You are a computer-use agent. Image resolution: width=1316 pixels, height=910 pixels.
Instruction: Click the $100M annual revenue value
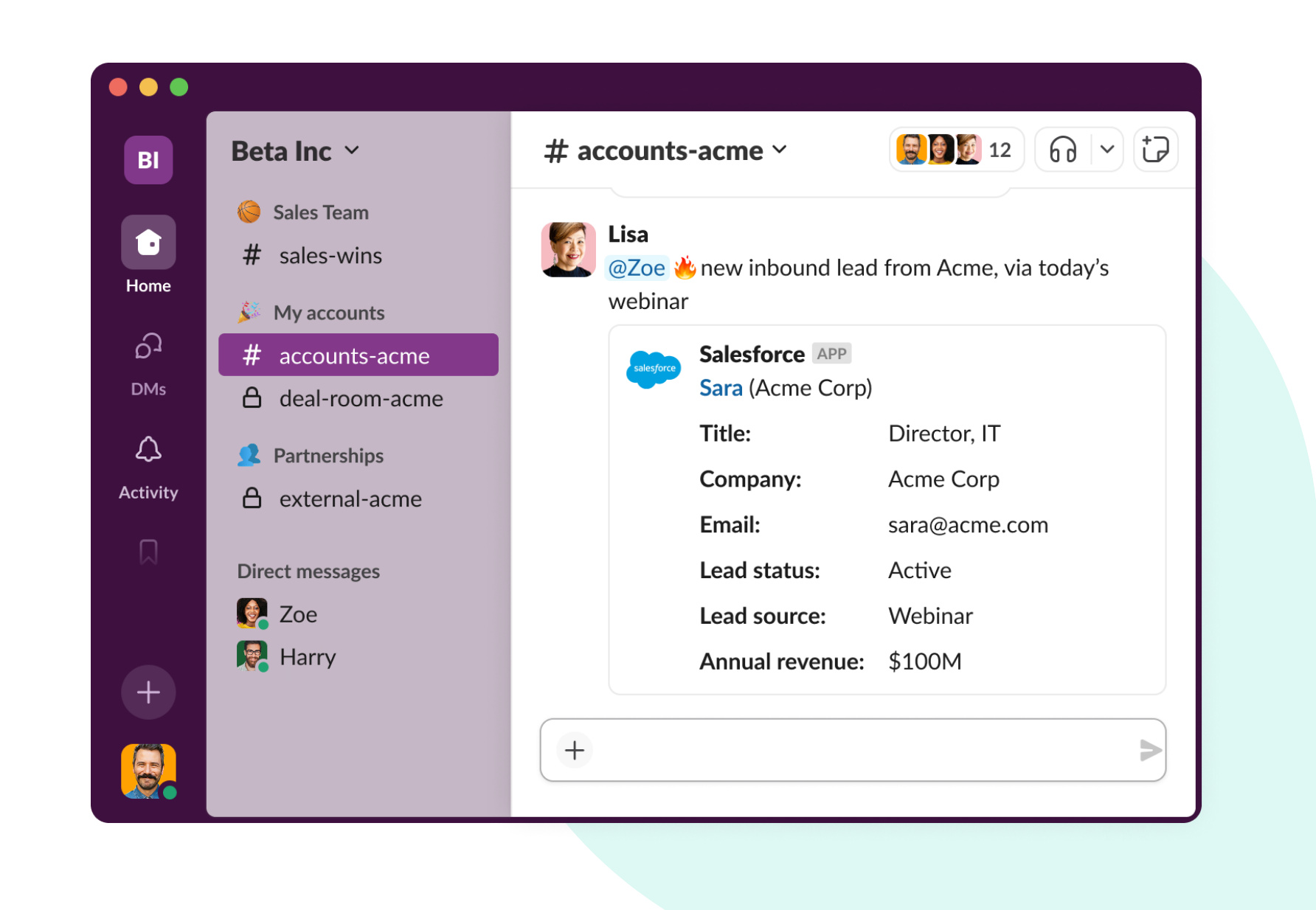(x=925, y=661)
